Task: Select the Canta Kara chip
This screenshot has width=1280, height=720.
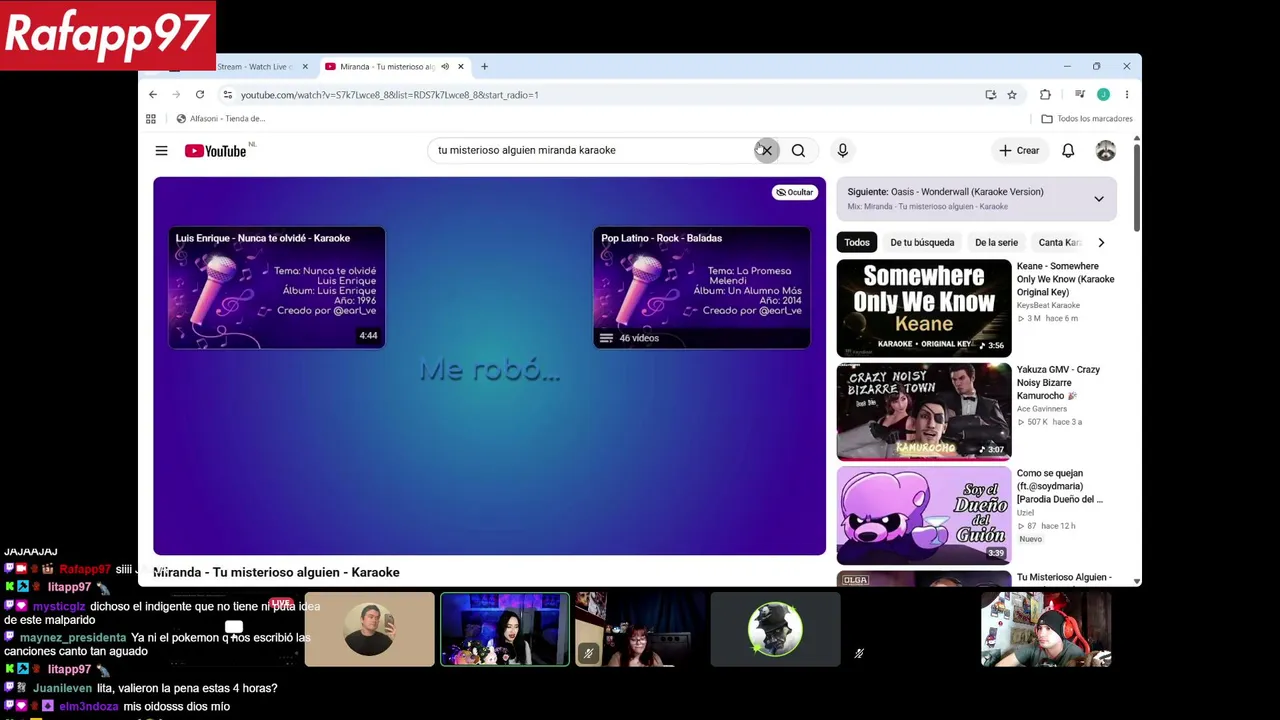Action: tap(1060, 243)
